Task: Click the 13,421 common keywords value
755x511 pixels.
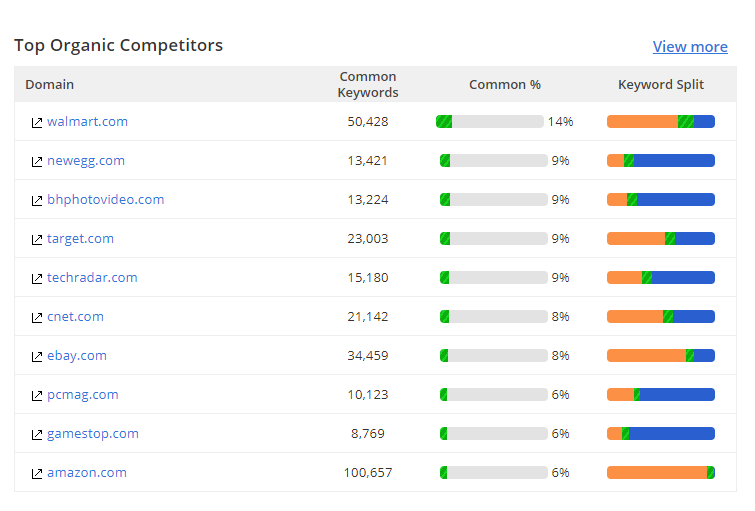Action: point(368,160)
